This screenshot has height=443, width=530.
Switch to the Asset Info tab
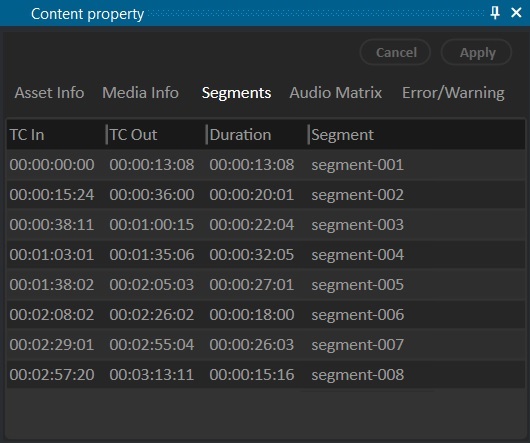pos(49,93)
